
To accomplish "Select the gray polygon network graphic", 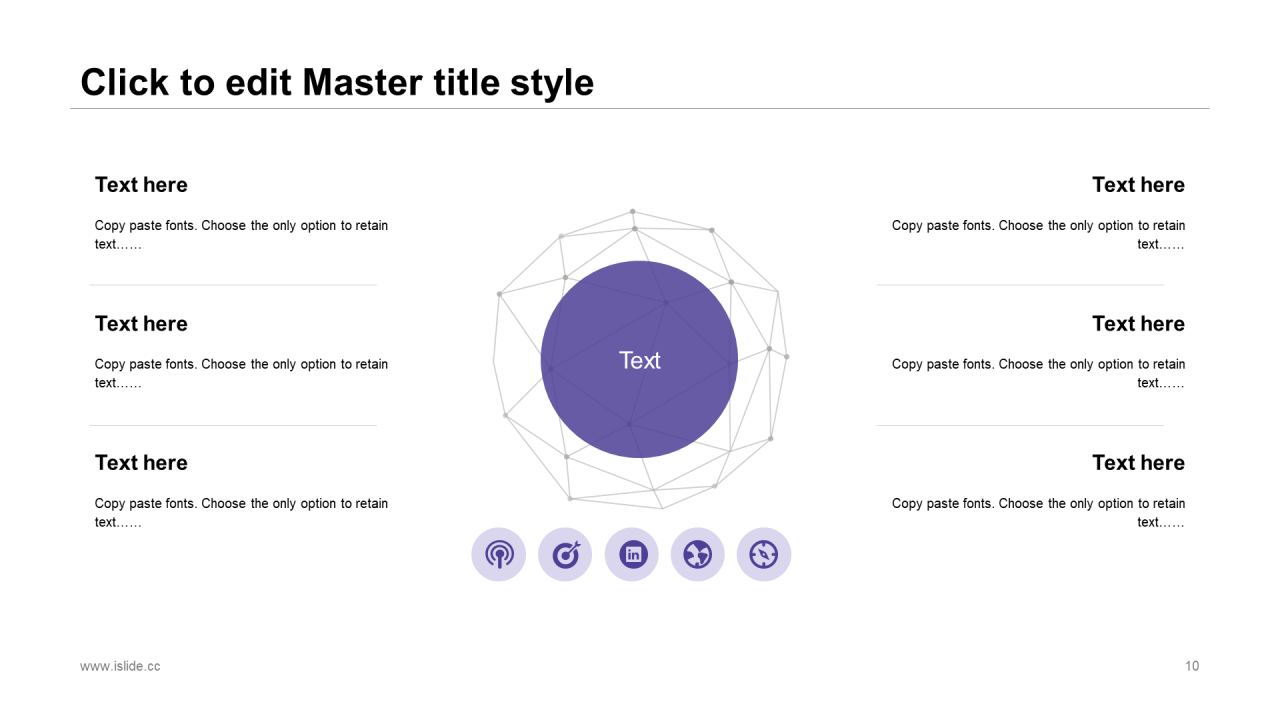I will coord(640,360).
